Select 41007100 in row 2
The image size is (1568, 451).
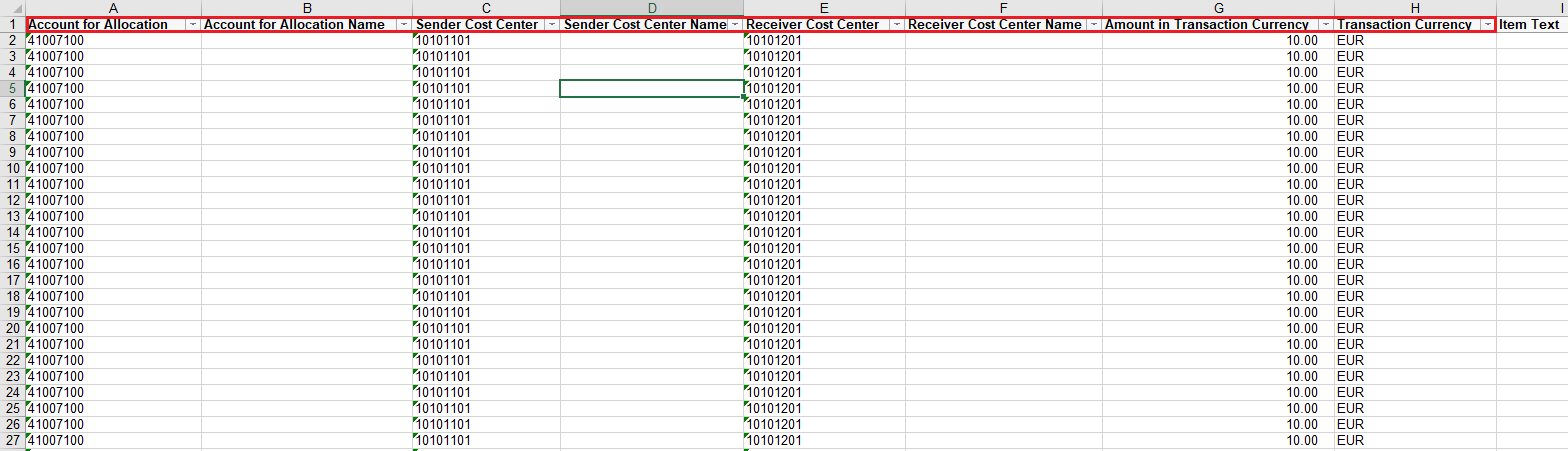pyautogui.click(x=113, y=40)
